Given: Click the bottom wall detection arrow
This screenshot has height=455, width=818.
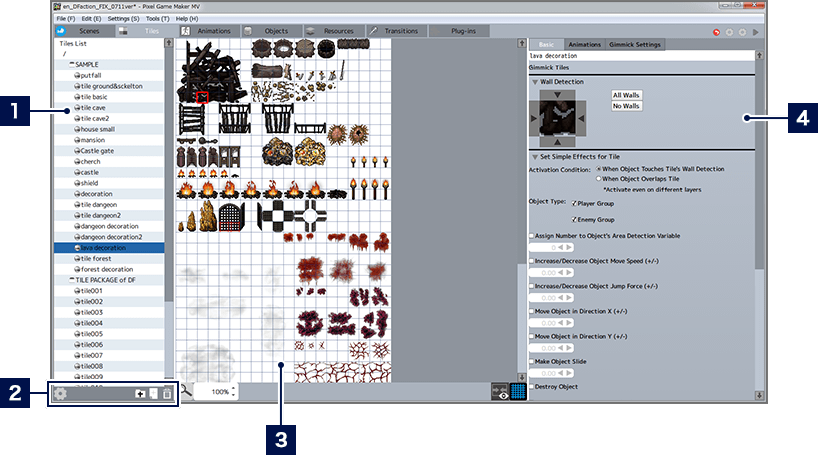Looking at the screenshot, I should tap(557, 142).
